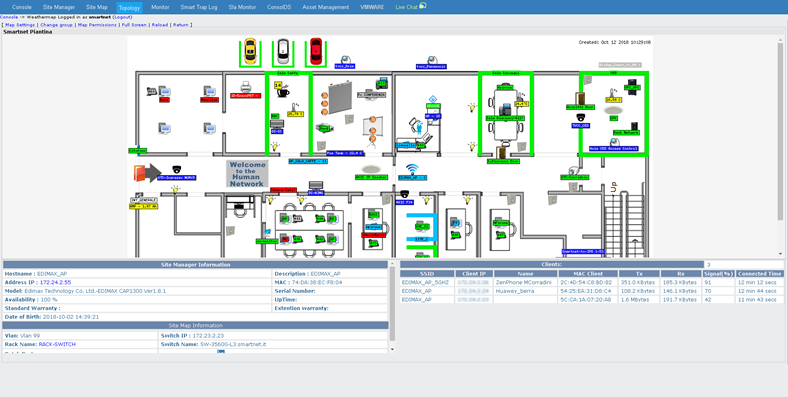Click the Live Chat bubble icon
Image resolution: width=788 pixels, height=397 pixels.
(x=423, y=6)
